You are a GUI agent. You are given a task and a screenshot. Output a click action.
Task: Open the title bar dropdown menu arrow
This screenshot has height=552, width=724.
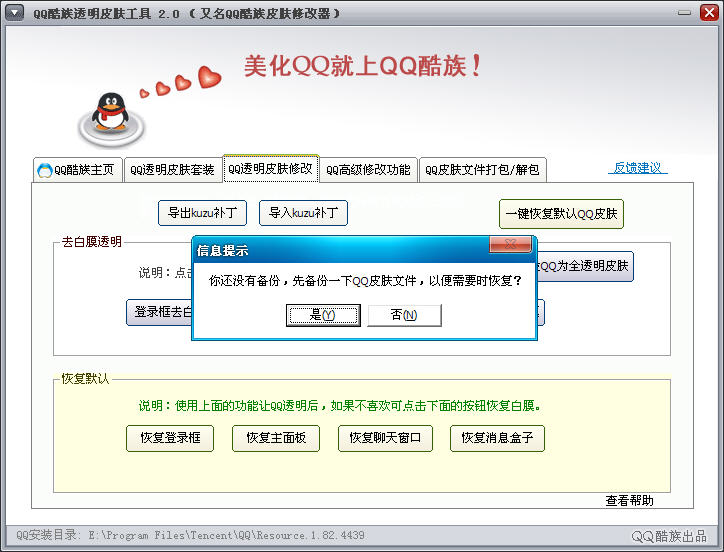[14, 12]
